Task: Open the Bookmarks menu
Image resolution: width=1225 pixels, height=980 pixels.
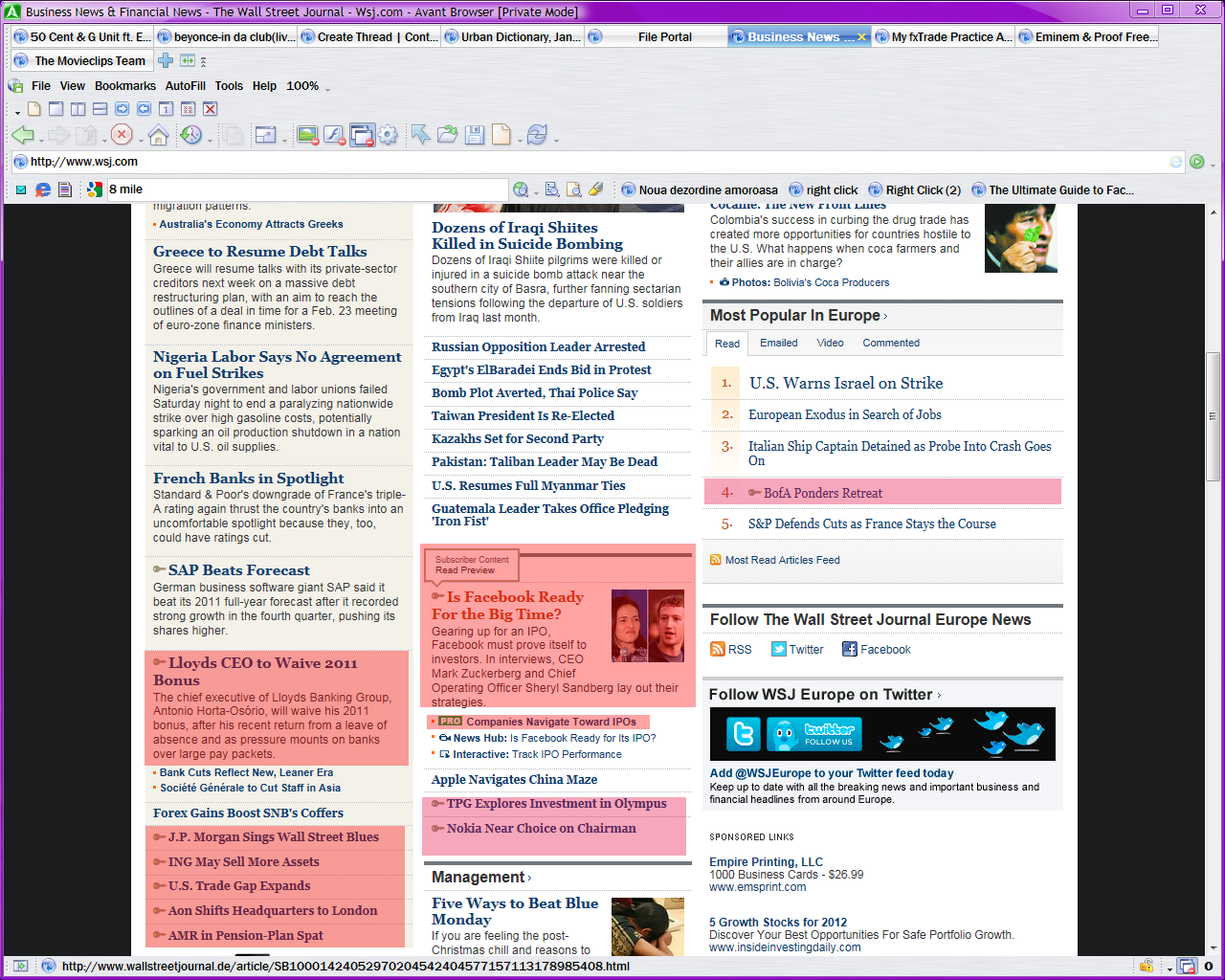Action: pyautogui.click(x=125, y=85)
